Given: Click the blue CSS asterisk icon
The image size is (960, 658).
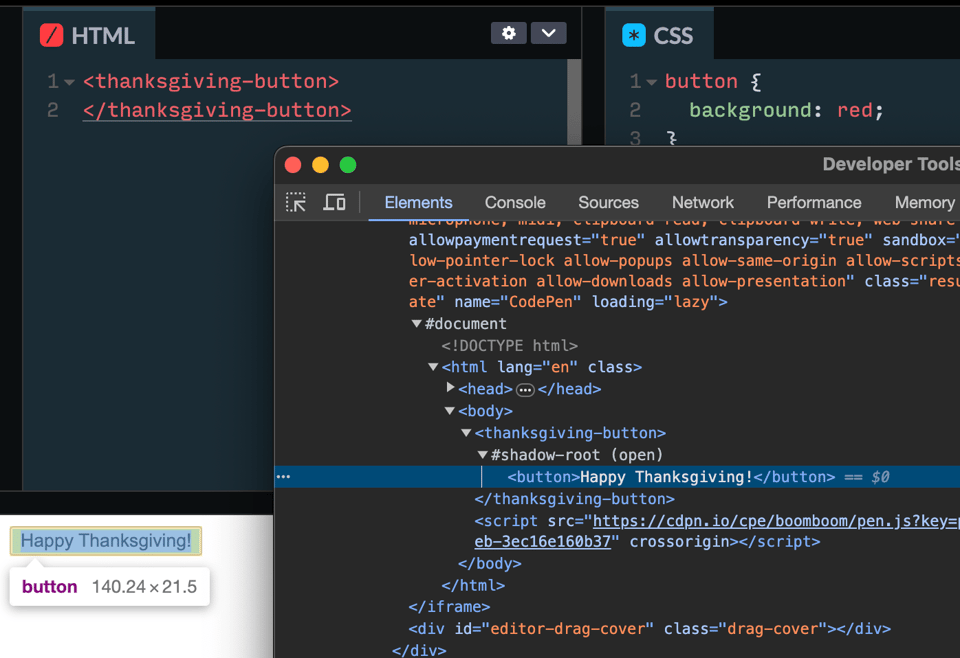Looking at the screenshot, I should [633, 36].
